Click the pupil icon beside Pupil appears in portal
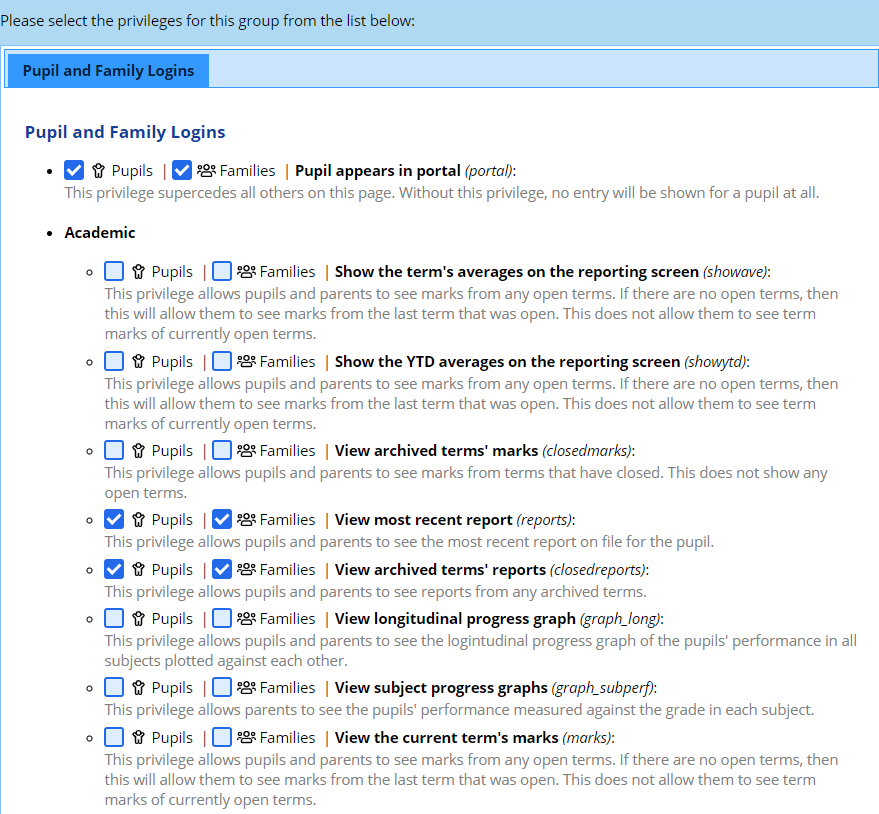879x814 pixels. click(x=99, y=171)
